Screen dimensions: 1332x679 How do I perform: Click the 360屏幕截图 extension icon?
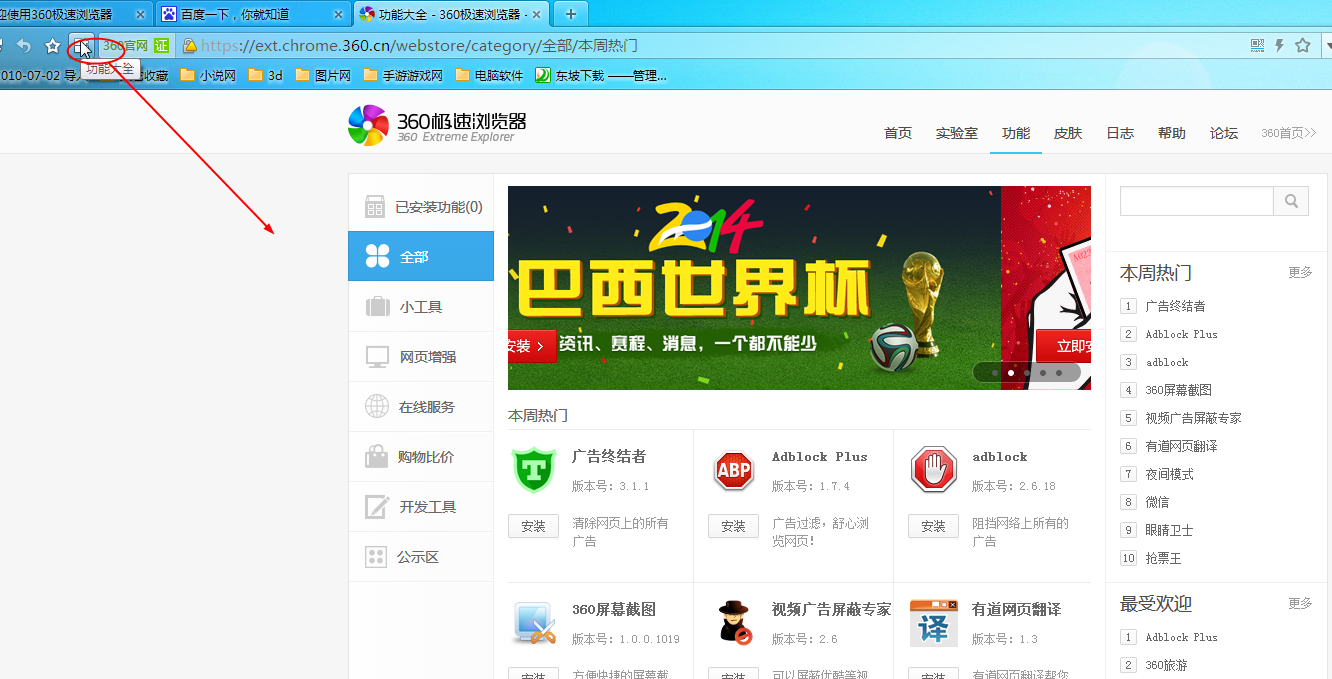pos(534,623)
